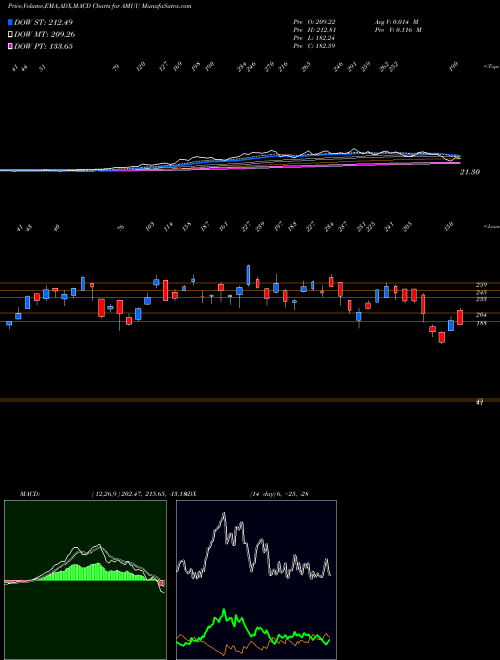
Task: Click the chart title mentioning MunafaSutra.com
Action: 100,7
